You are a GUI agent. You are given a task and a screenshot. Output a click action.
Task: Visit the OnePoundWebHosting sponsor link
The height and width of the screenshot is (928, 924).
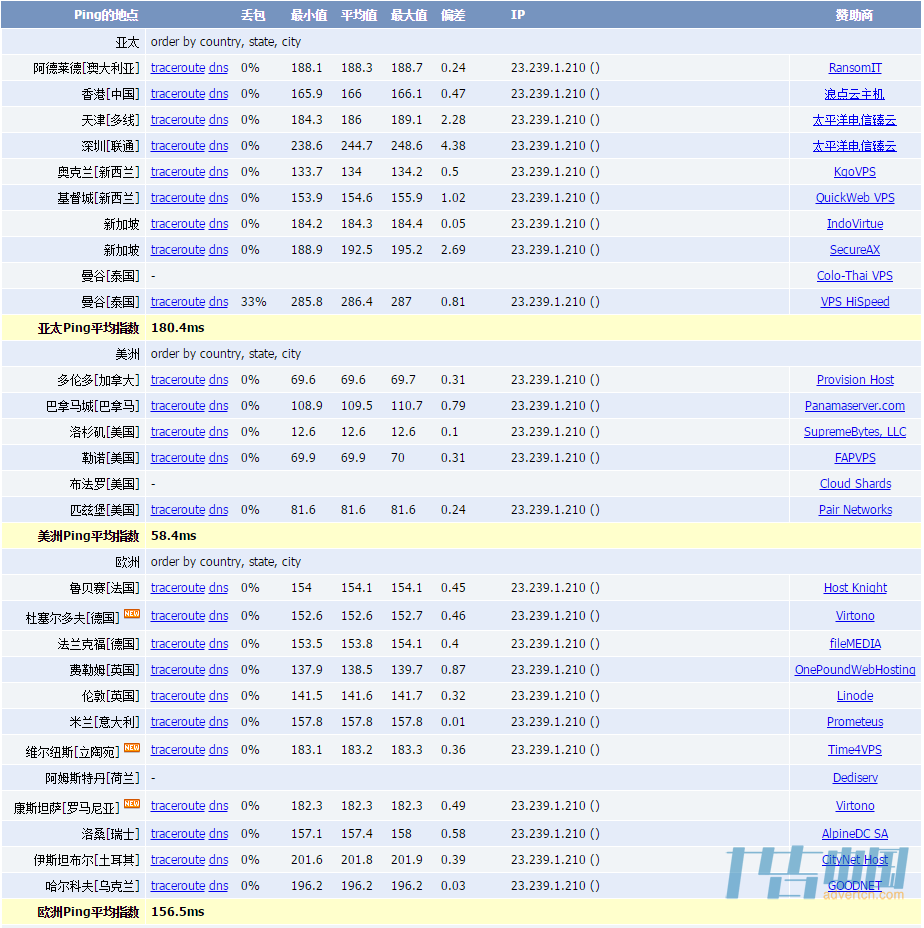tap(854, 670)
